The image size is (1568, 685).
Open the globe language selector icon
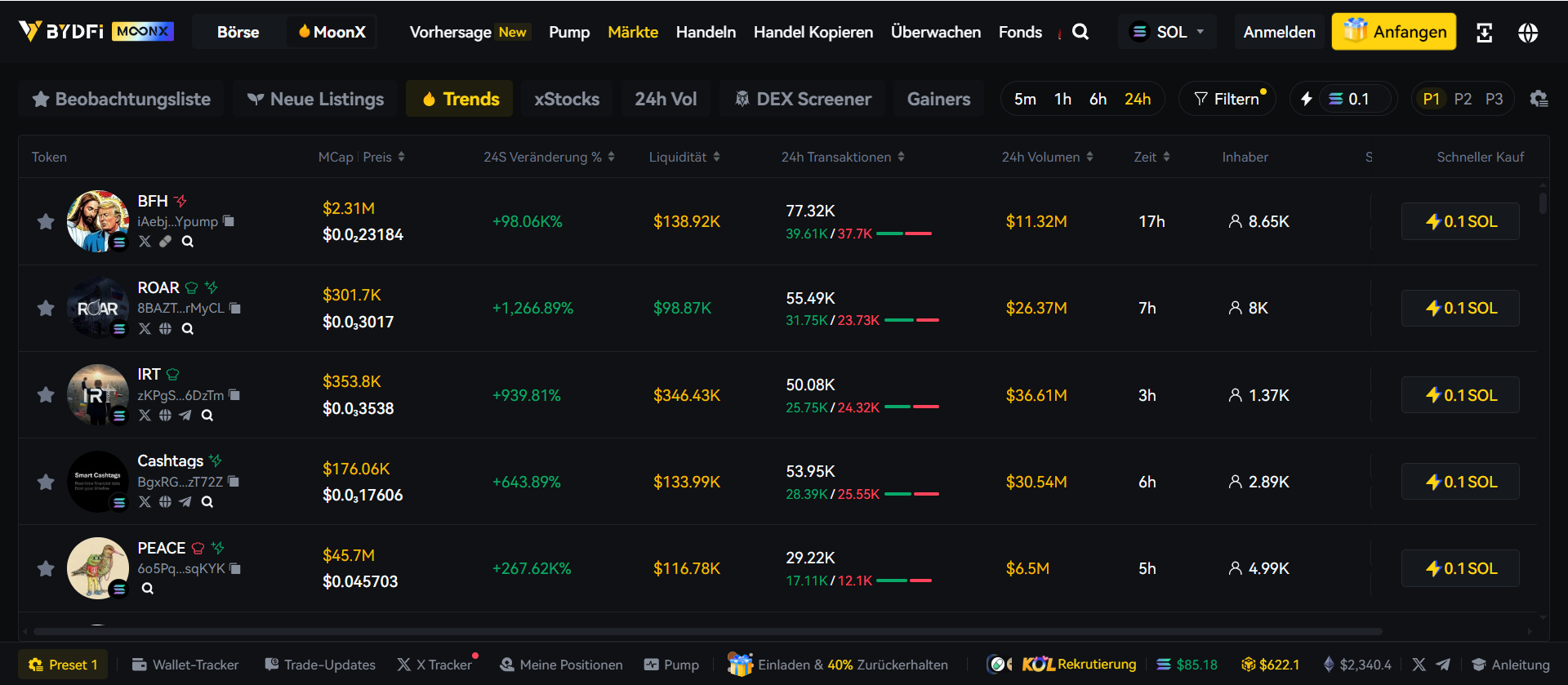(x=1527, y=33)
